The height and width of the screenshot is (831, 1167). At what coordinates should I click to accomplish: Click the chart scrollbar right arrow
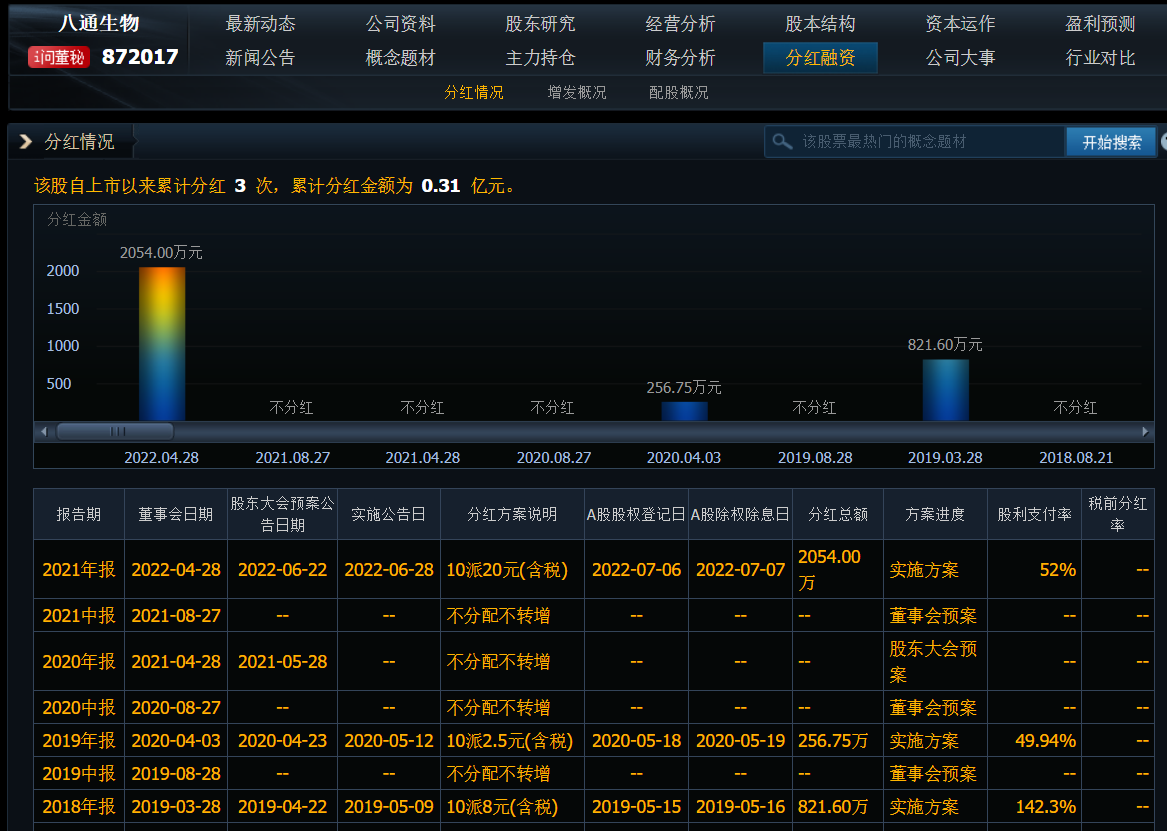point(1145,431)
